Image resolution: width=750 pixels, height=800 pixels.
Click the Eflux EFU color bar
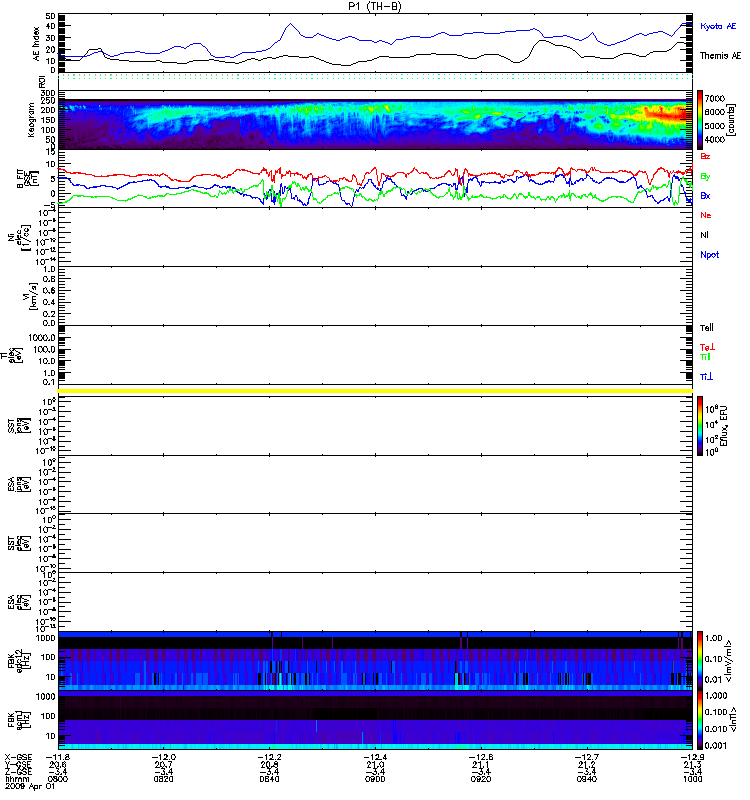[700, 426]
